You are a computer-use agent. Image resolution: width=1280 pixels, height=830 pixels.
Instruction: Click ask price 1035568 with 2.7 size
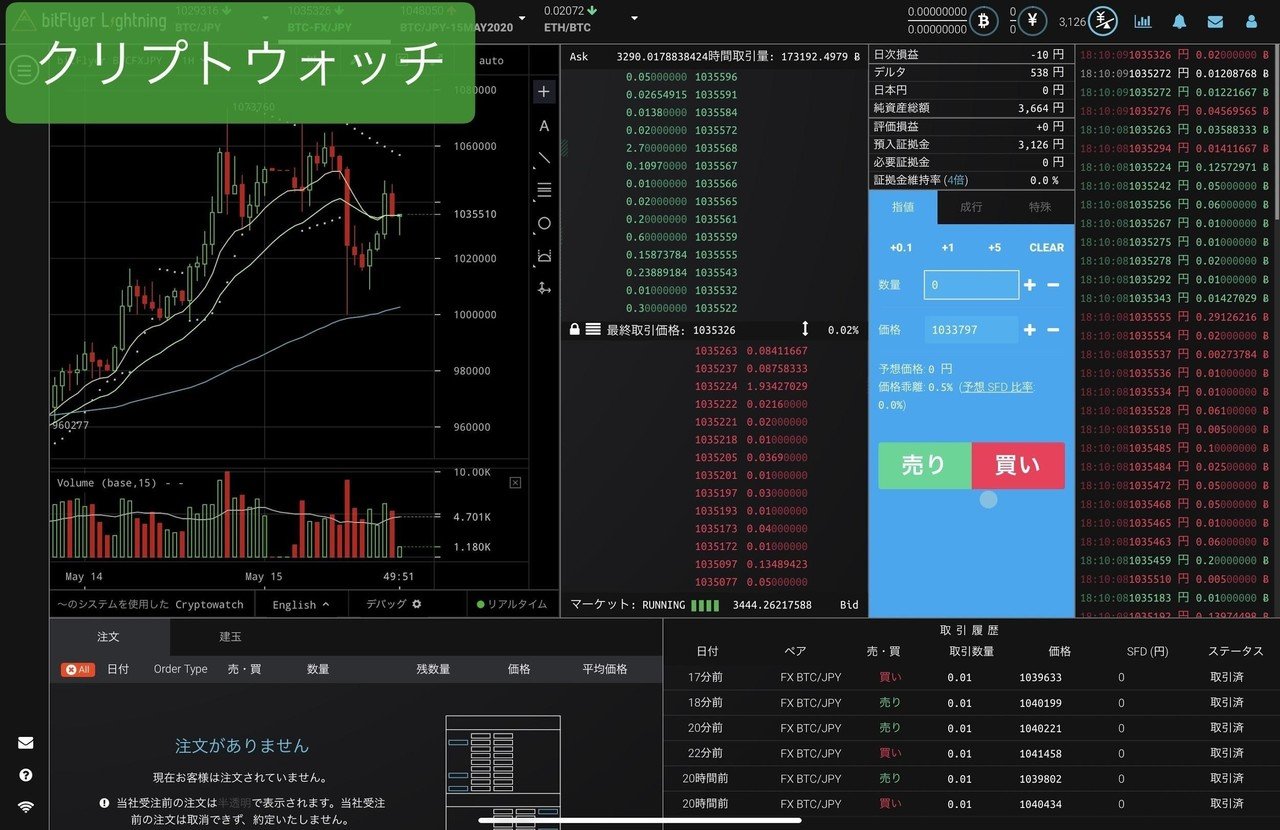[x=716, y=148]
